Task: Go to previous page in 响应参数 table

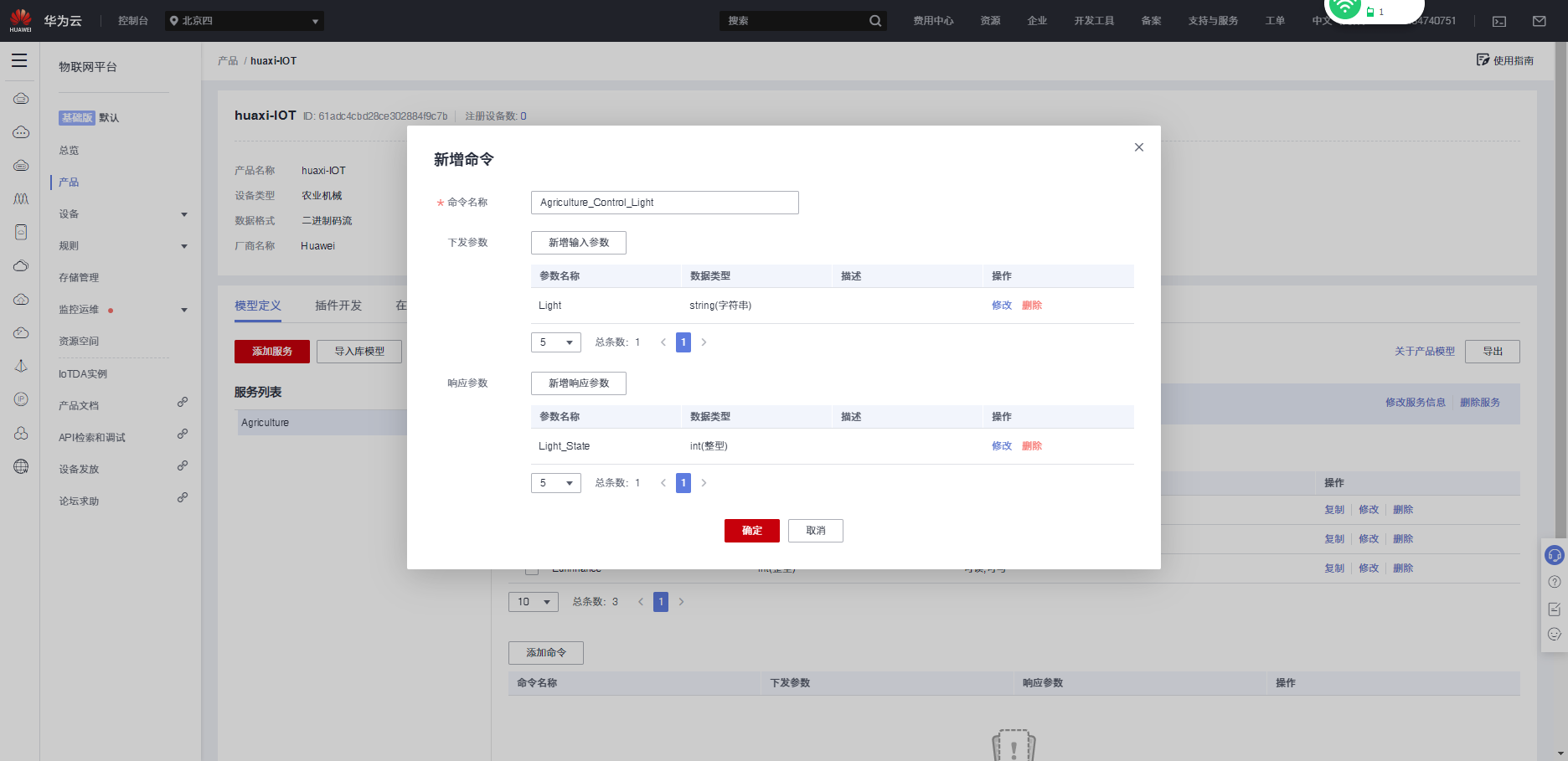Action: 663,483
